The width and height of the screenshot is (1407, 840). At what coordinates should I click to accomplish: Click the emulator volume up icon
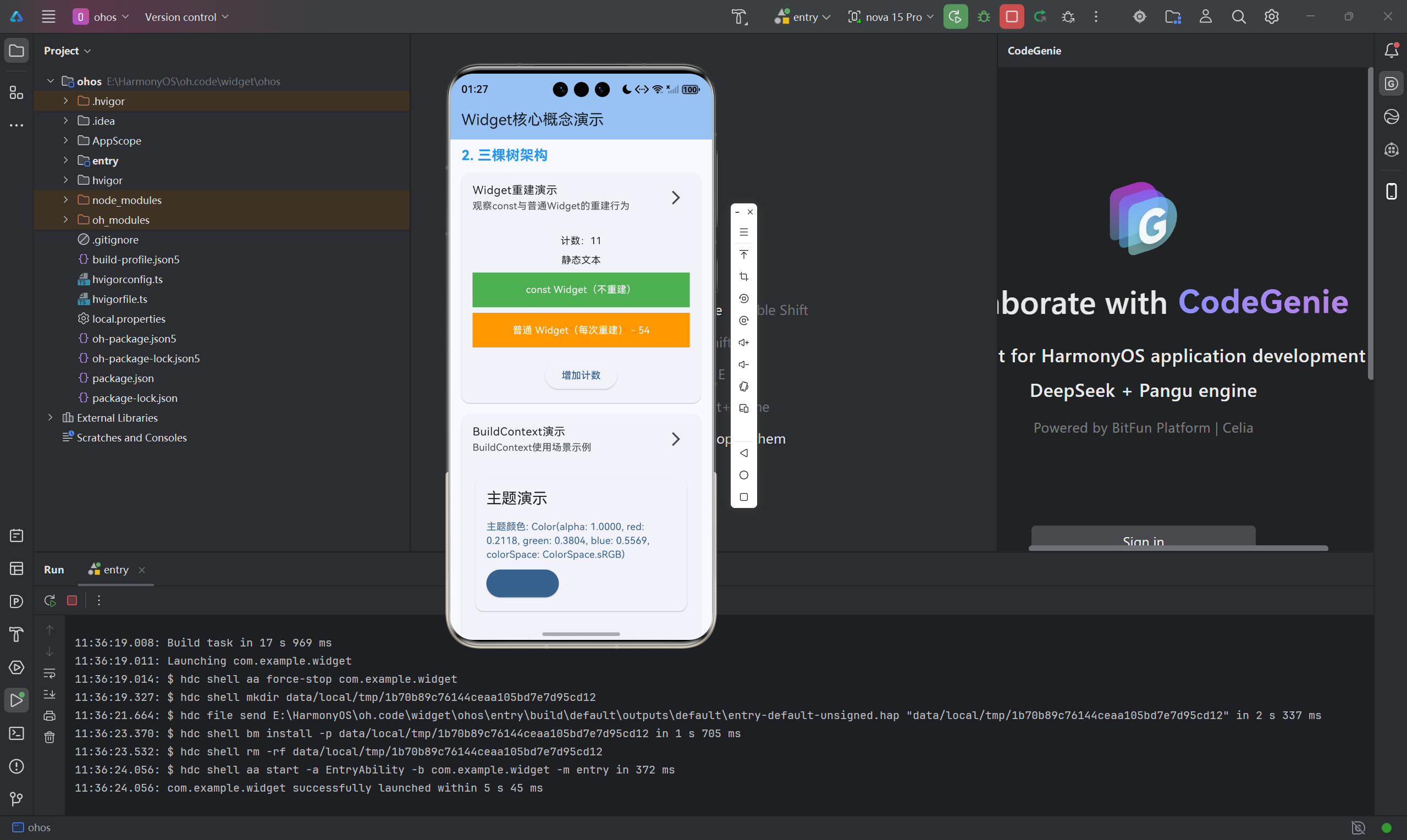click(x=744, y=342)
